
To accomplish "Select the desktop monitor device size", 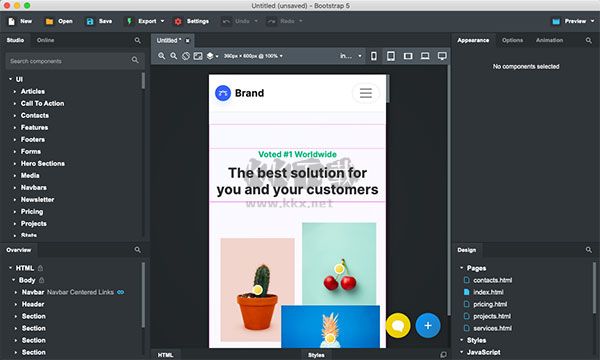I will 442,56.
